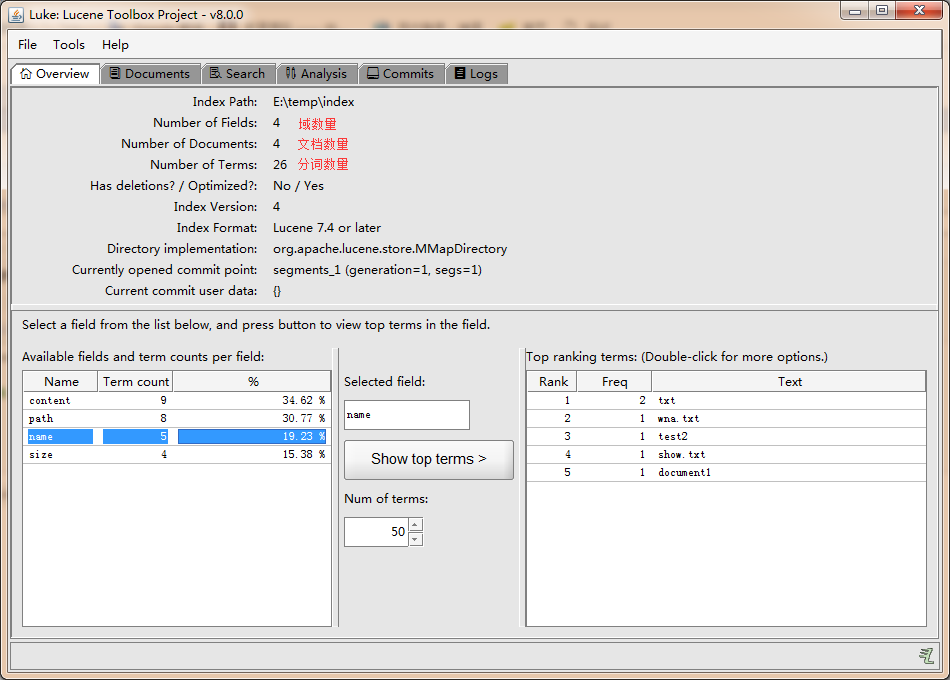Select the highlighted name field row
The width and height of the screenshot is (950, 680).
[x=177, y=436]
